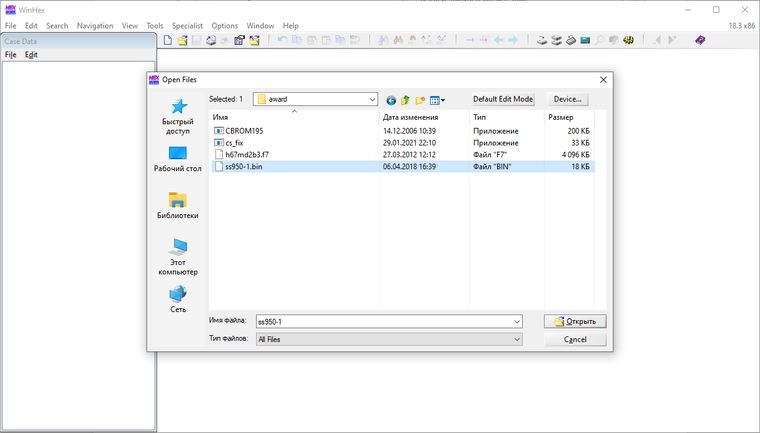Open the Navigation menu
This screenshot has height=433, width=760.
pyautogui.click(x=95, y=26)
